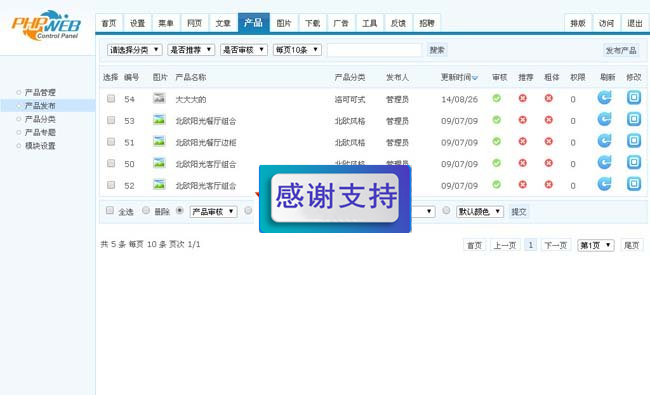Click the 退出 logout button
650x395 pixels.
635,23
